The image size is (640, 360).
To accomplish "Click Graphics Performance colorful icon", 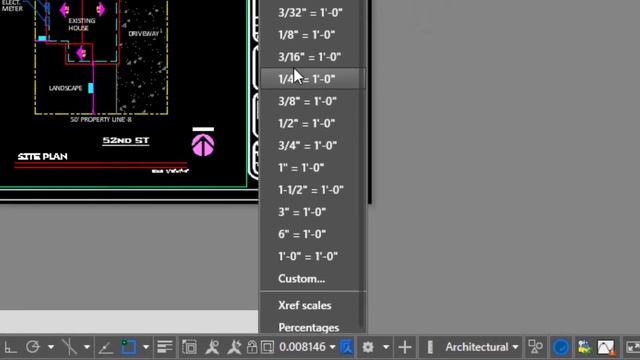I will [584, 347].
